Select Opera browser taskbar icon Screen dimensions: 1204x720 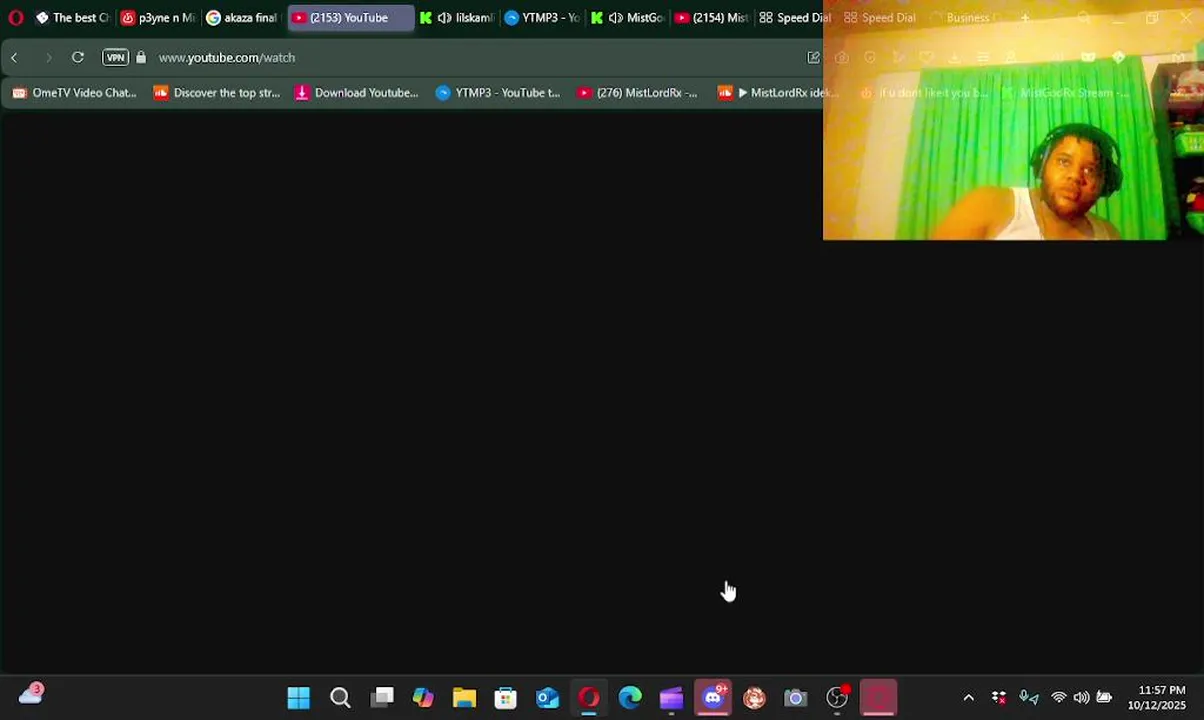[589, 698]
